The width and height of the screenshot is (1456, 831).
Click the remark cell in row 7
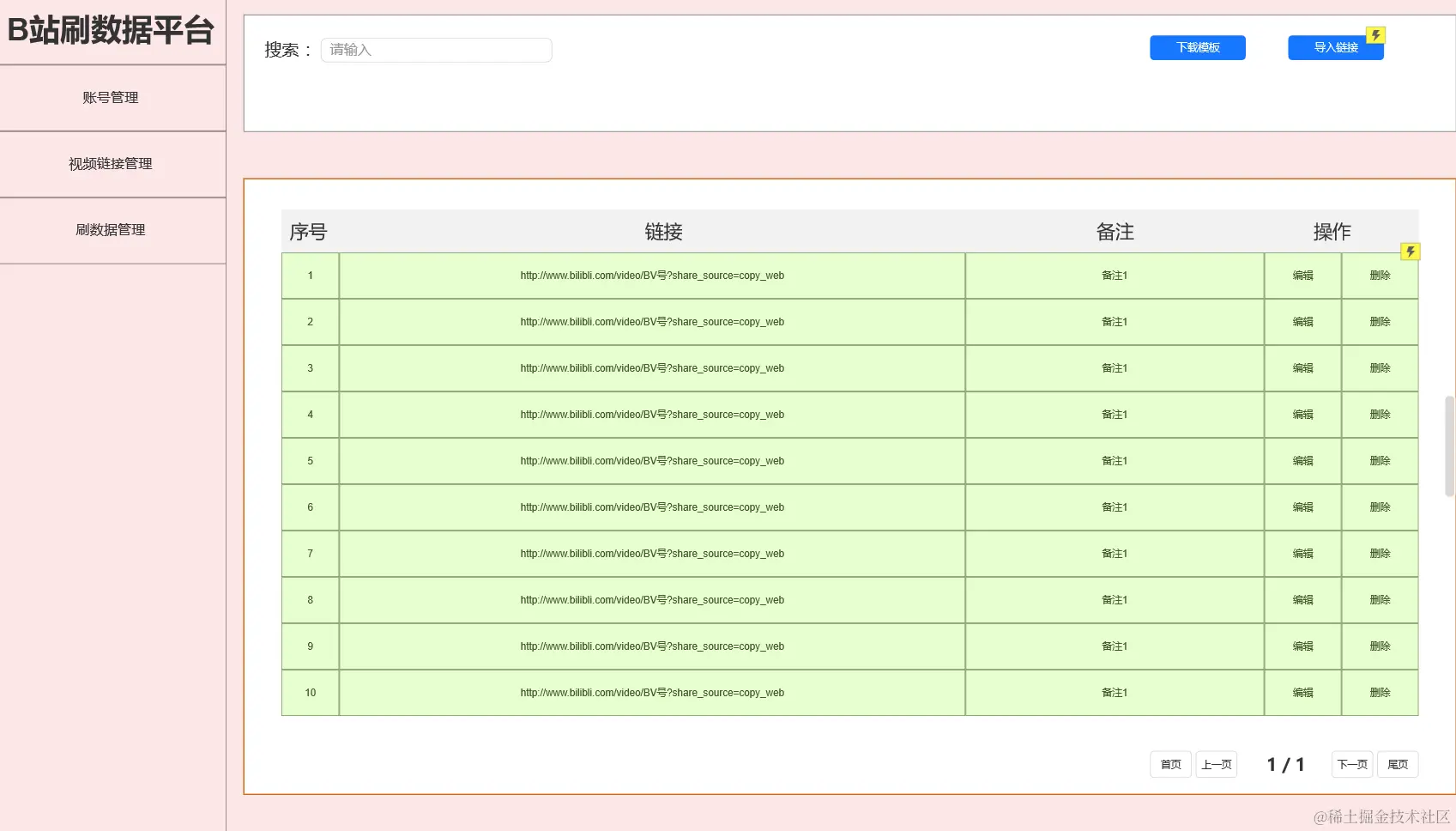(x=1115, y=554)
